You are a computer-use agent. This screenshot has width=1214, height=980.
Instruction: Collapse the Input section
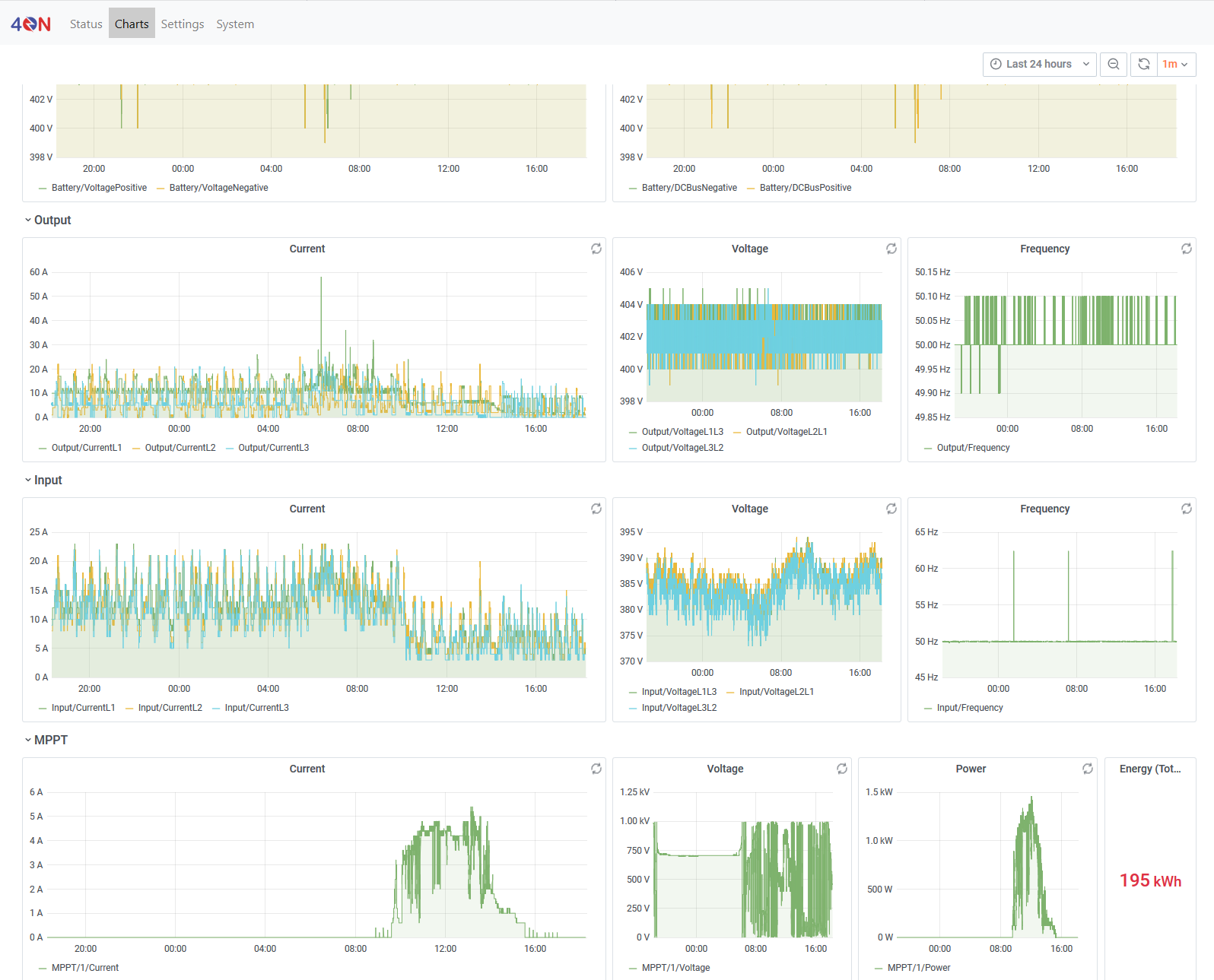[43, 480]
